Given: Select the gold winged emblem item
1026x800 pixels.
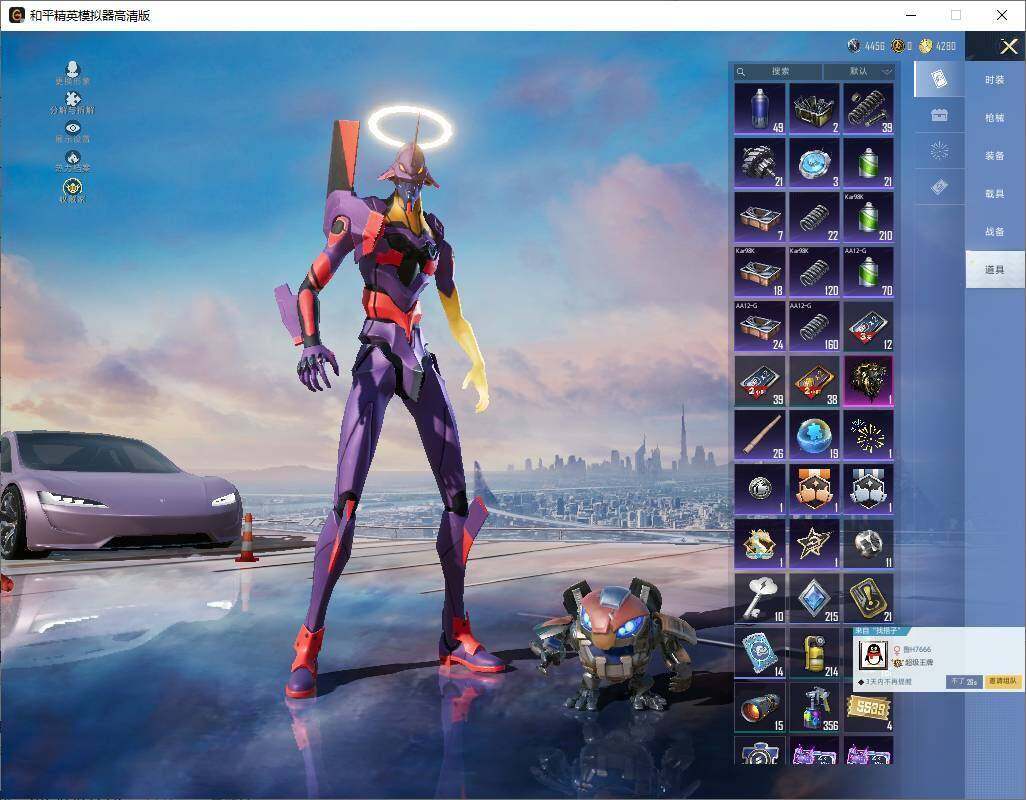Looking at the screenshot, I should tap(760, 544).
